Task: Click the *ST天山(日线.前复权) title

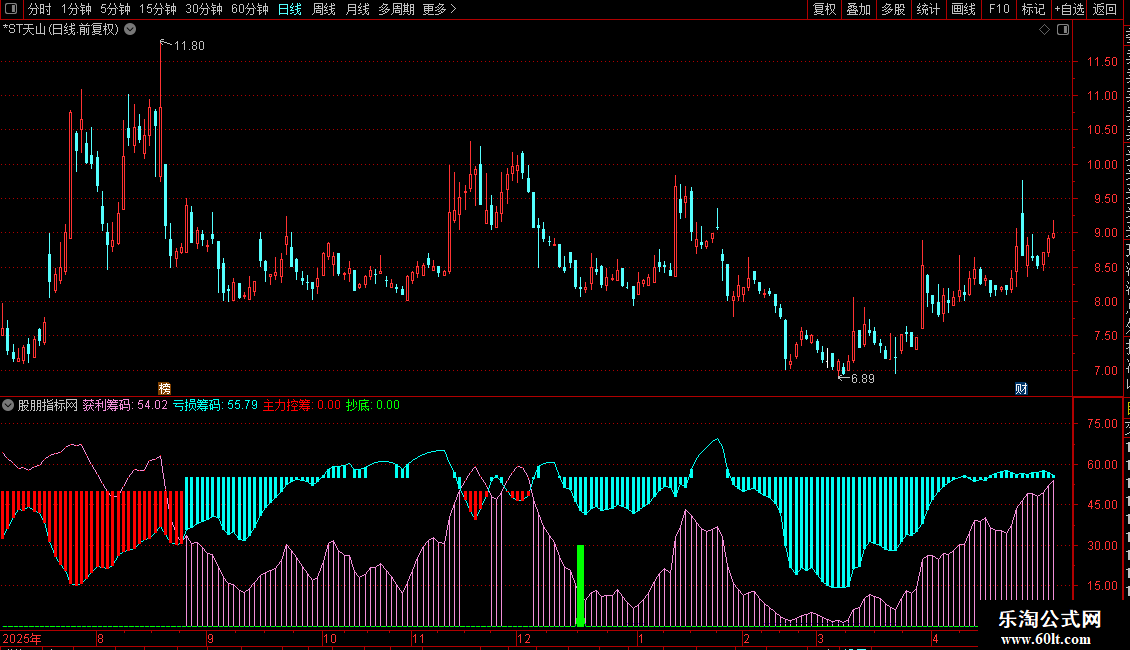Action: [x=61, y=30]
